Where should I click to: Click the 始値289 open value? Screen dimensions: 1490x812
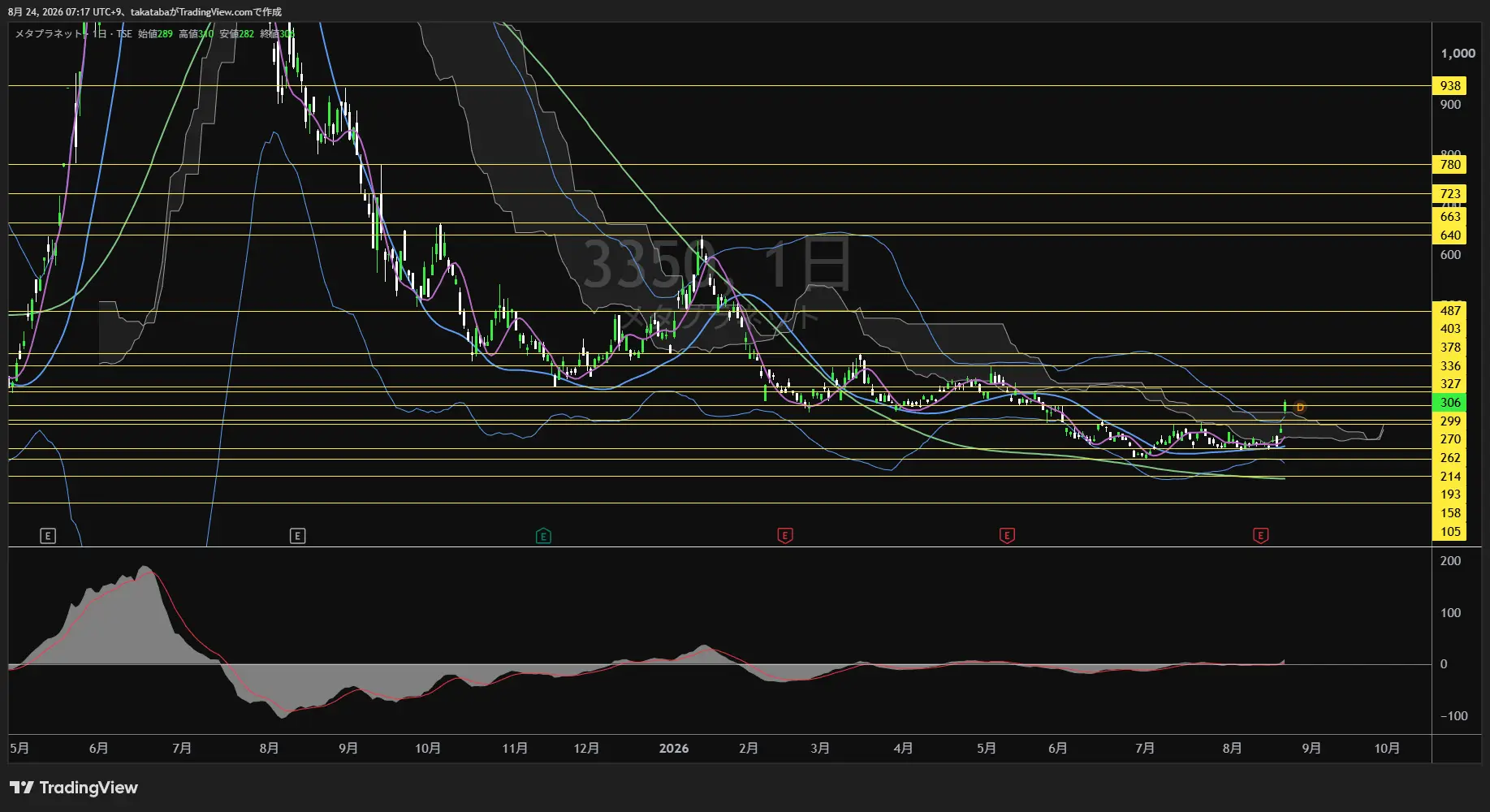coord(155,34)
